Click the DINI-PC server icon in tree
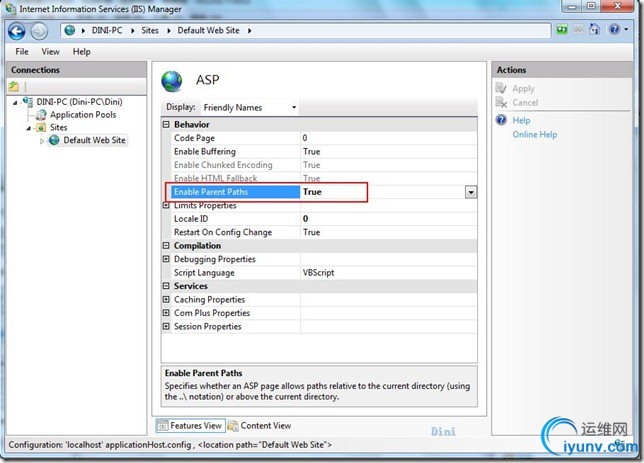Screen dimensions: 644x463 pyautogui.click(x=28, y=101)
